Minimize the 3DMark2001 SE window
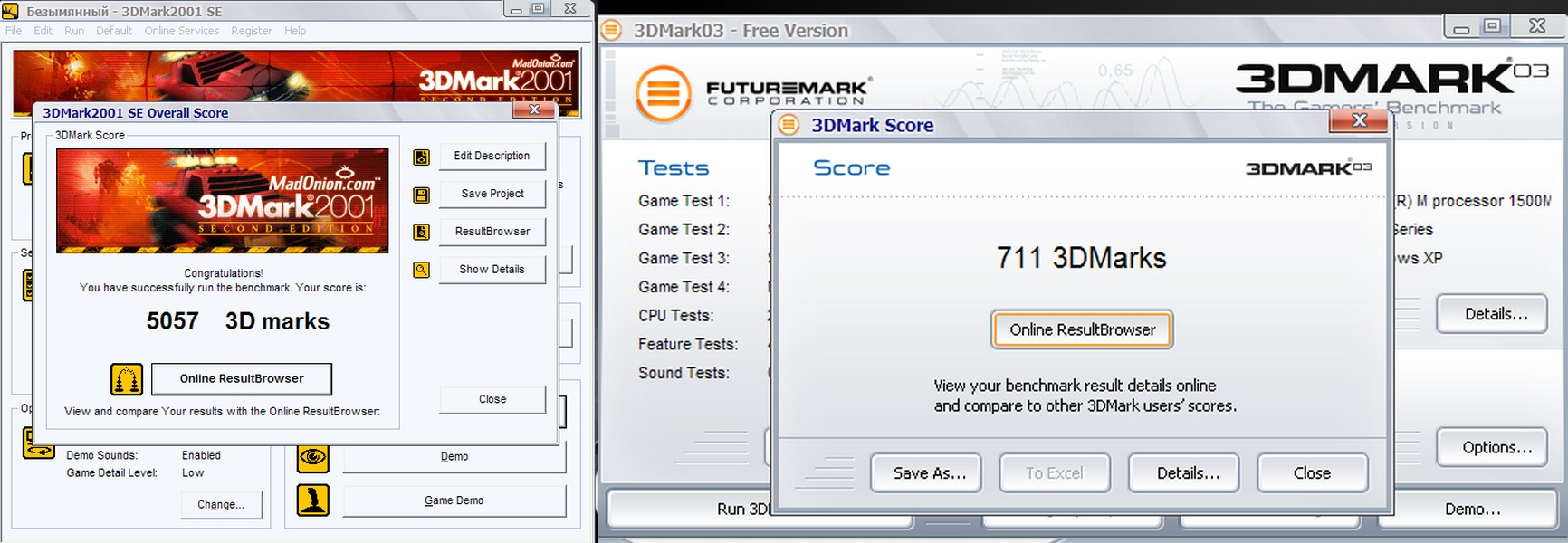This screenshot has height=543, width=1568. 516,10
